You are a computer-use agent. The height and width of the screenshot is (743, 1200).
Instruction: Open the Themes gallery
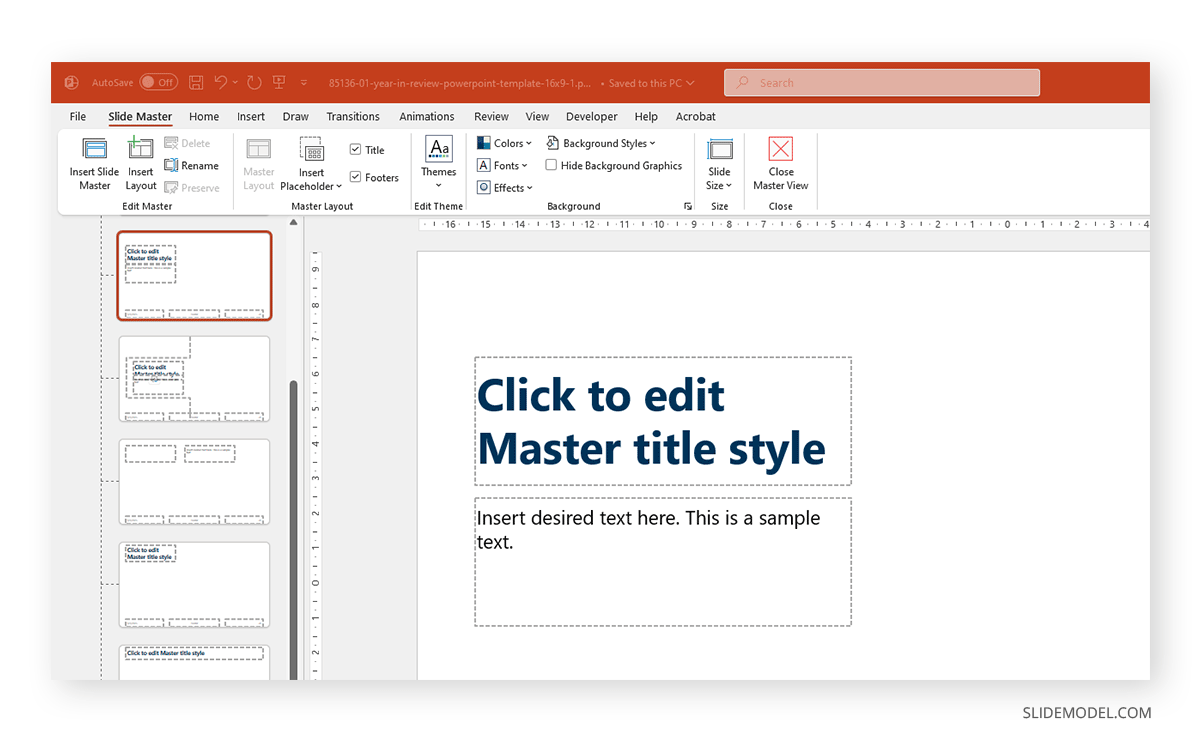tap(438, 165)
